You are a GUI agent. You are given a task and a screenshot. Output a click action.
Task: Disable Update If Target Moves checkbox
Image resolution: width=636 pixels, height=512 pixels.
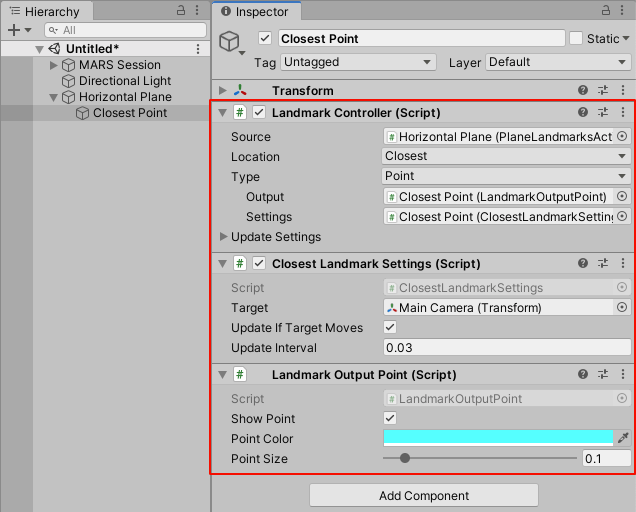click(390, 328)
